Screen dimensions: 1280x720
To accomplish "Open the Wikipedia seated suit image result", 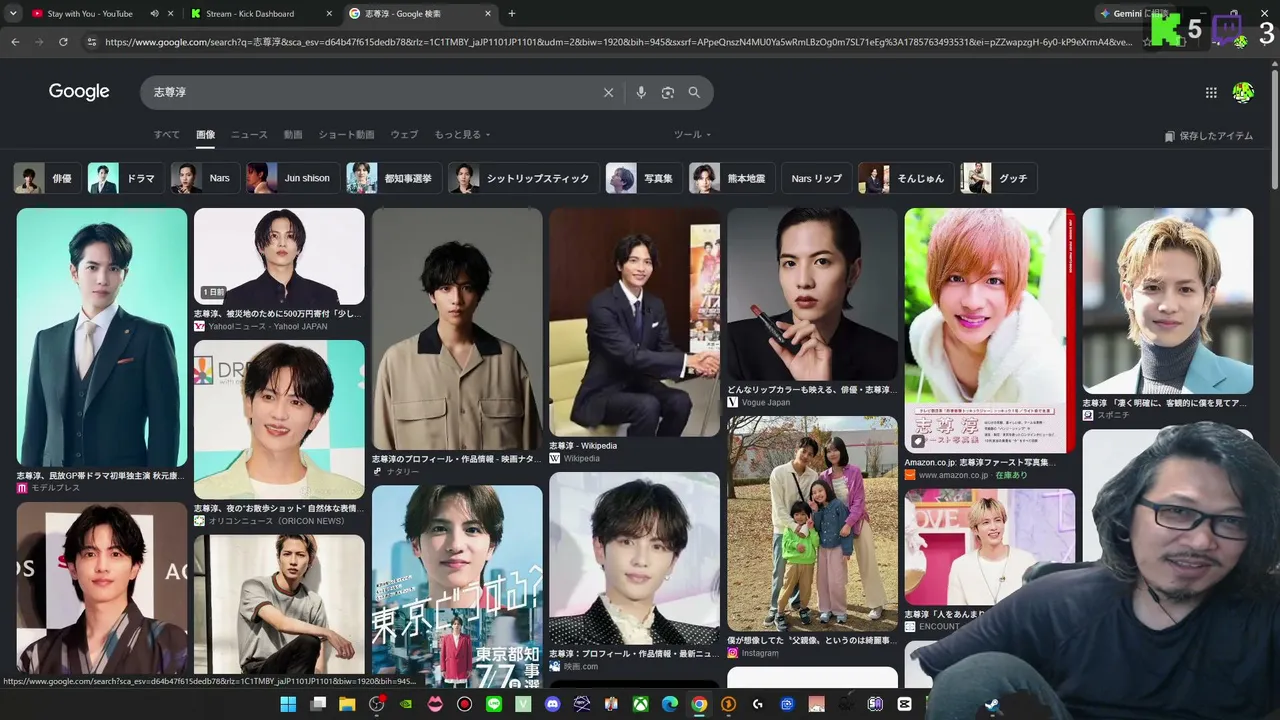I will click(634, 322).
